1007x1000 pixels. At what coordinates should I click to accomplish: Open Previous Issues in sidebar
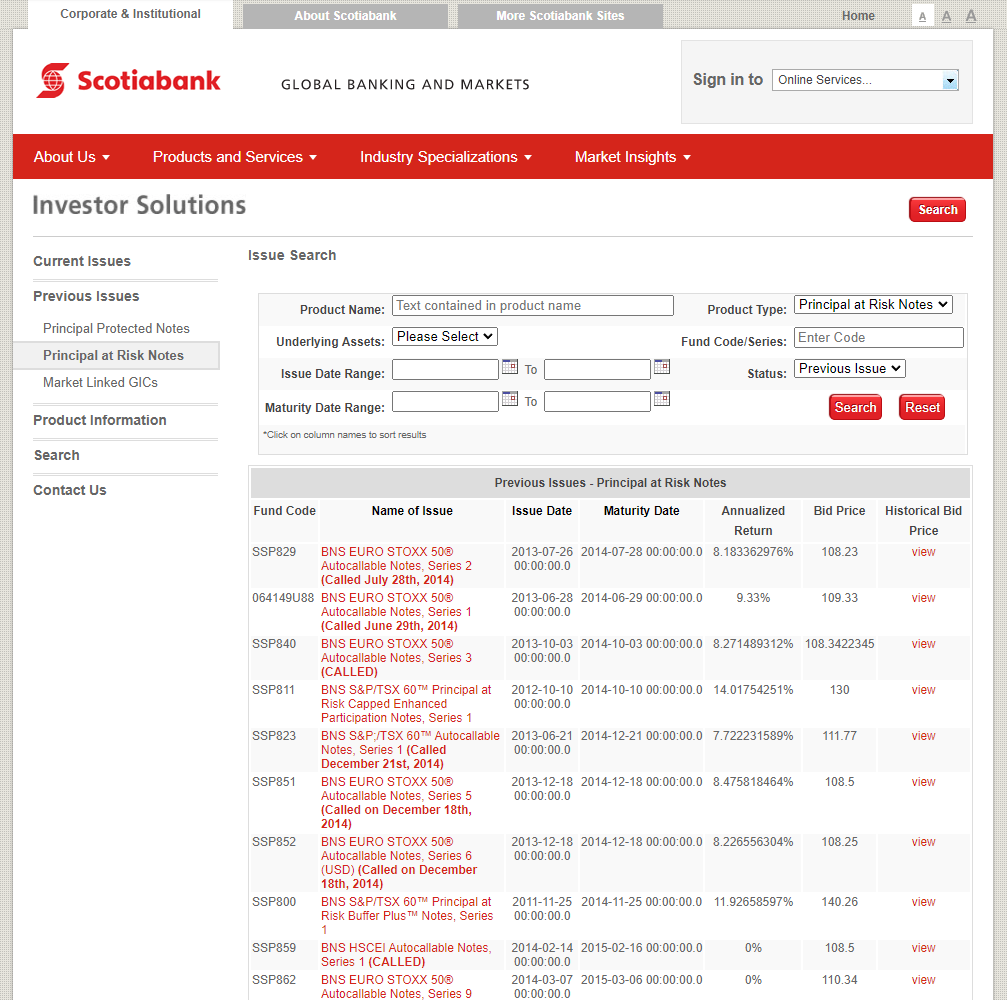86,296
